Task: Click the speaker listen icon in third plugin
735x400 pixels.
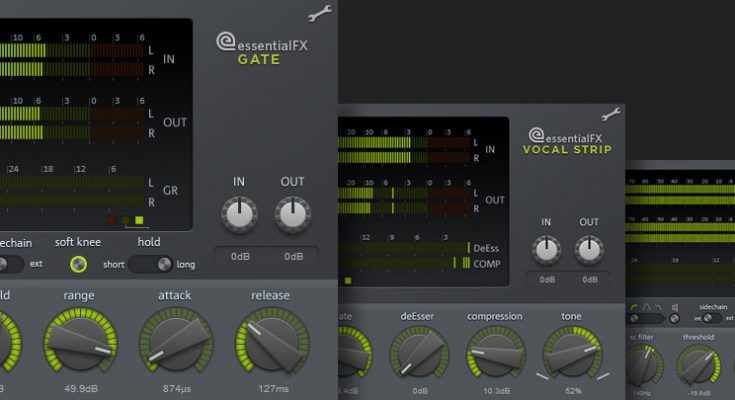Action: 677,306
